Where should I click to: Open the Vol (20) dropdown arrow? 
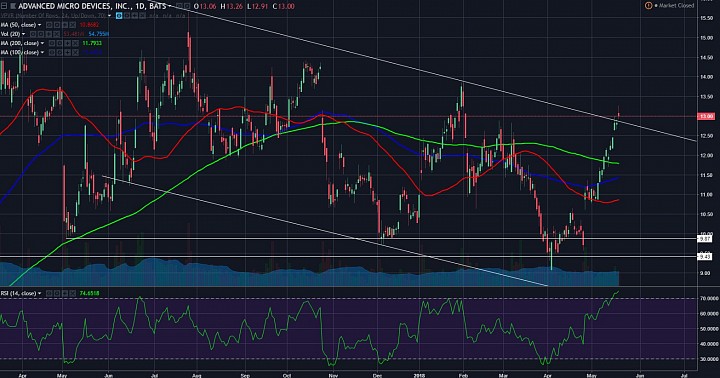23,34
